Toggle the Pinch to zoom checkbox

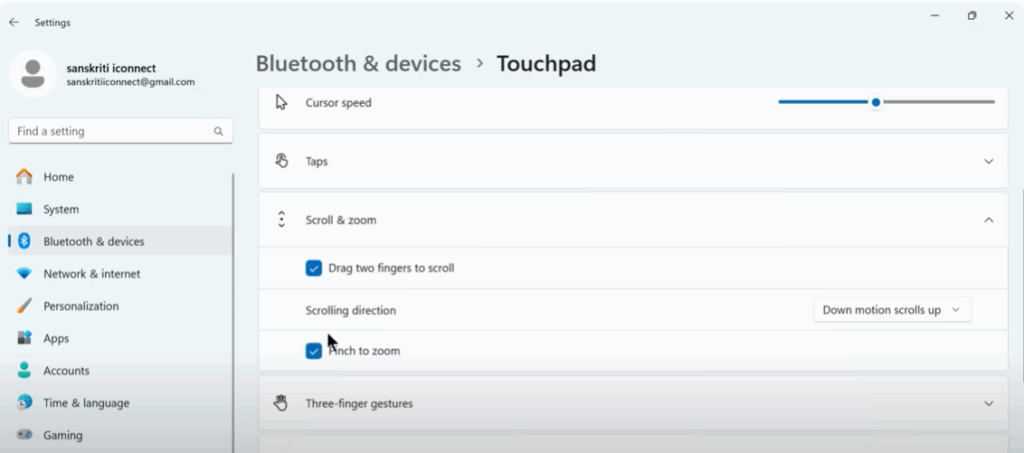click(x=314, y=351)
